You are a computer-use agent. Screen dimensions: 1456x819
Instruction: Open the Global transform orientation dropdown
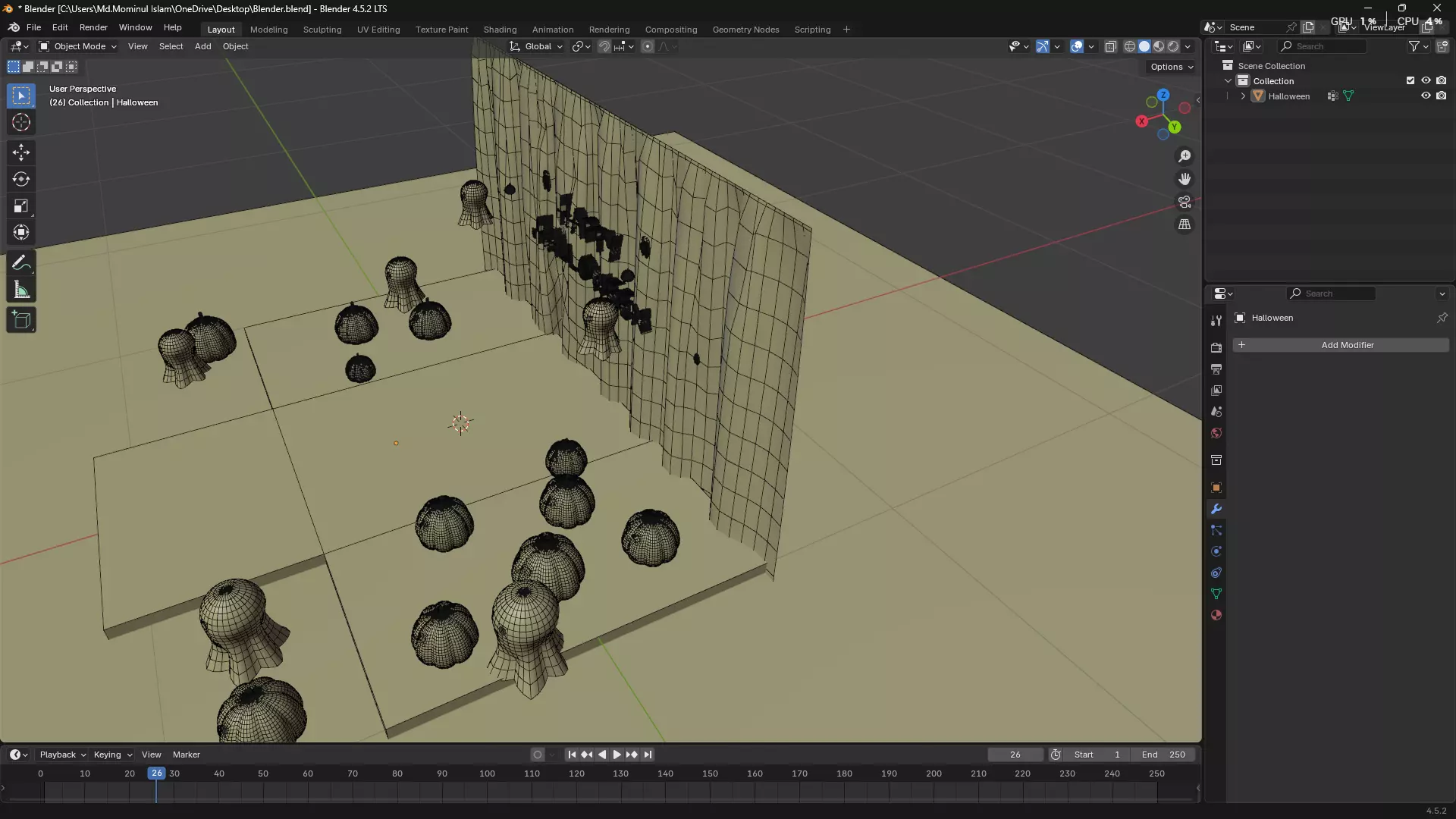click(537, 46)
